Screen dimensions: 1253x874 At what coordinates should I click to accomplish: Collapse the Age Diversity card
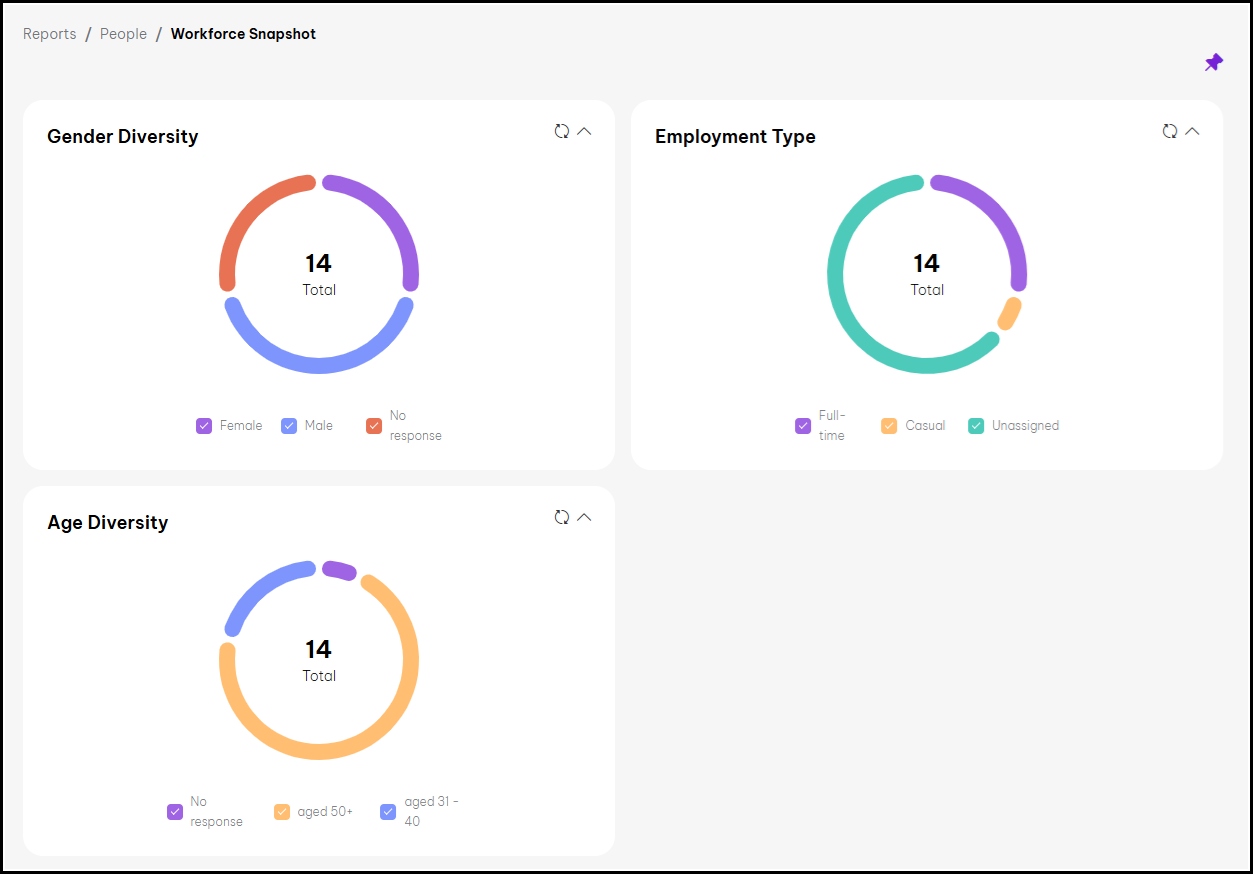point(585,517)
